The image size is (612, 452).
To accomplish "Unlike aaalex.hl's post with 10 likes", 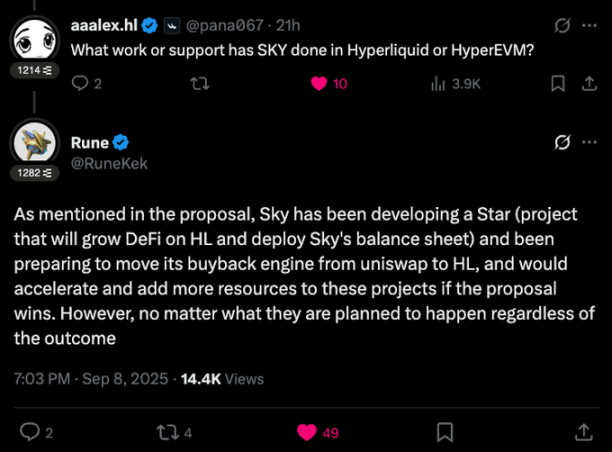I will [x=320, y=85].
